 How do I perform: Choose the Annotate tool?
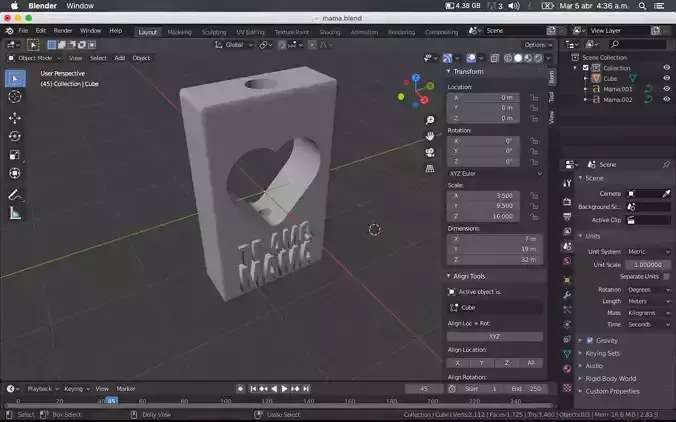point(15,194)
